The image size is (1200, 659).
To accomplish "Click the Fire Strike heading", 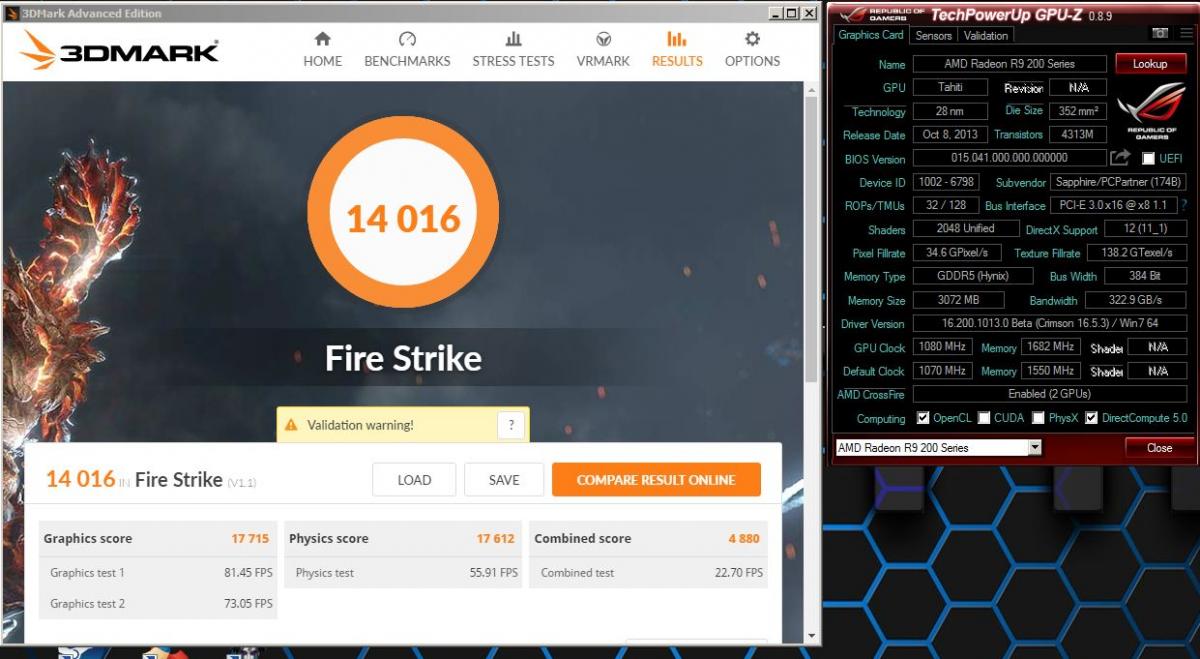I will (x=403, y=358).
